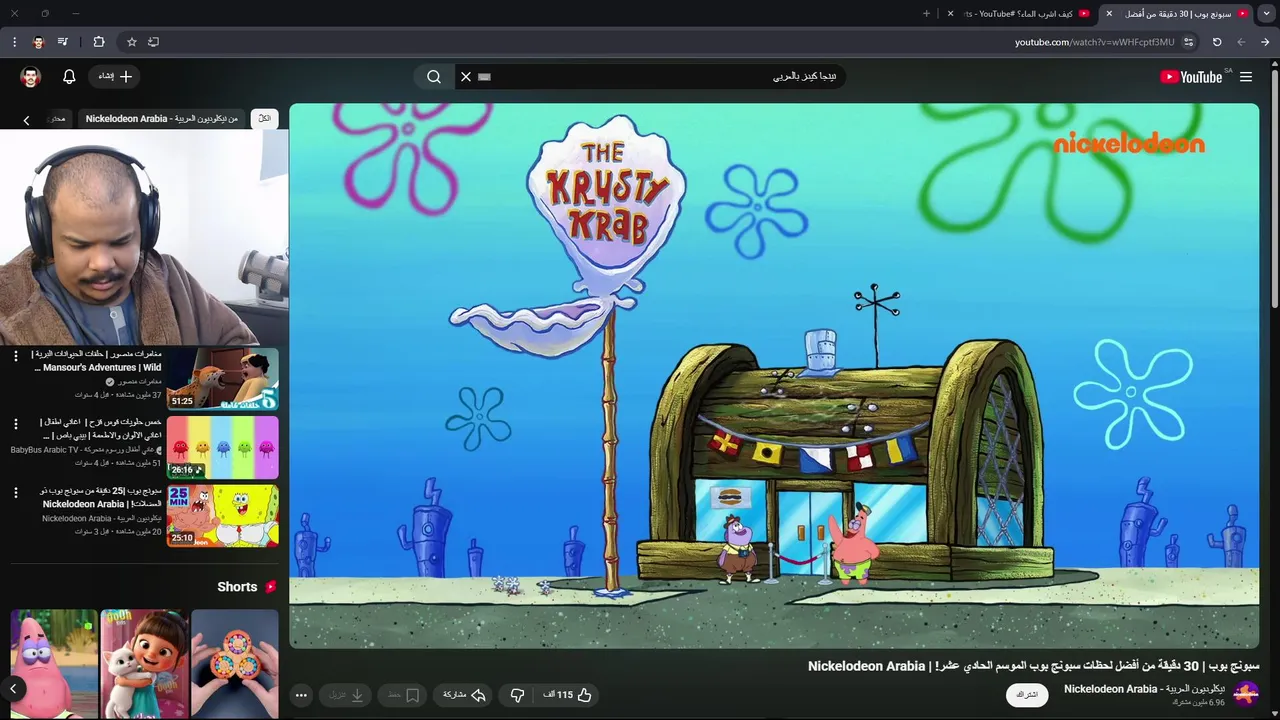Viewport: 1280px width, 720px height.
Task: Share the video via مشاركة button
Action: point(465,695)
